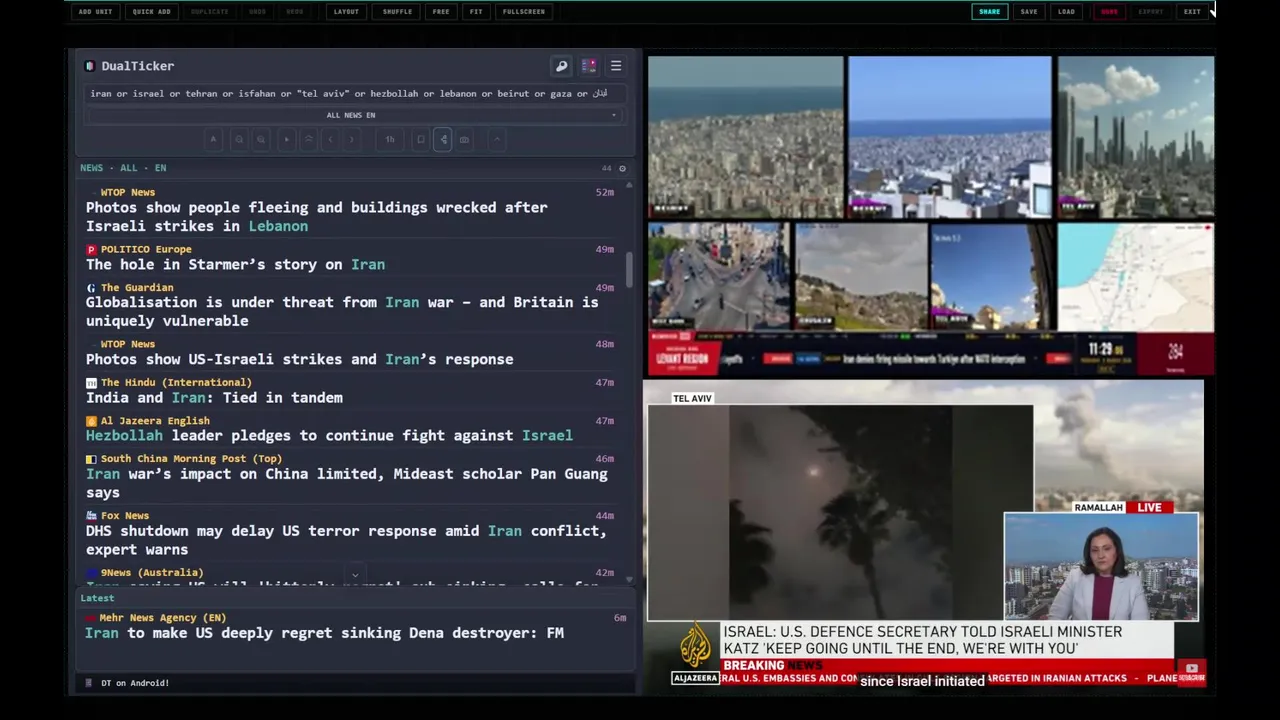Click The Hindu source icon
Screen dimensions: 1280x720
tap(91, 383)
